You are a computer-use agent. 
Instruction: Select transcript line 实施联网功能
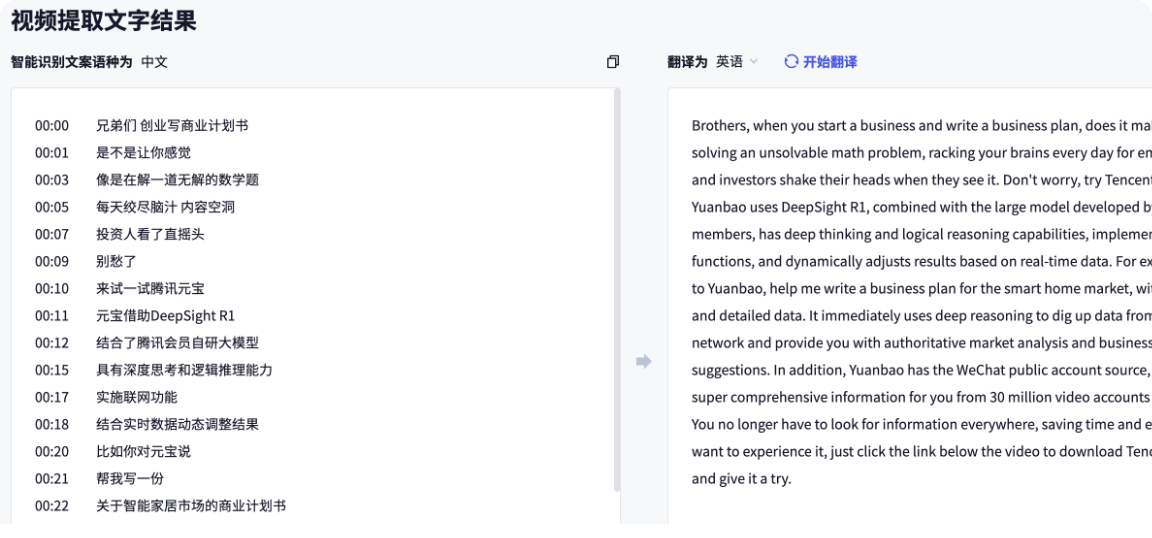pos(137,398)
